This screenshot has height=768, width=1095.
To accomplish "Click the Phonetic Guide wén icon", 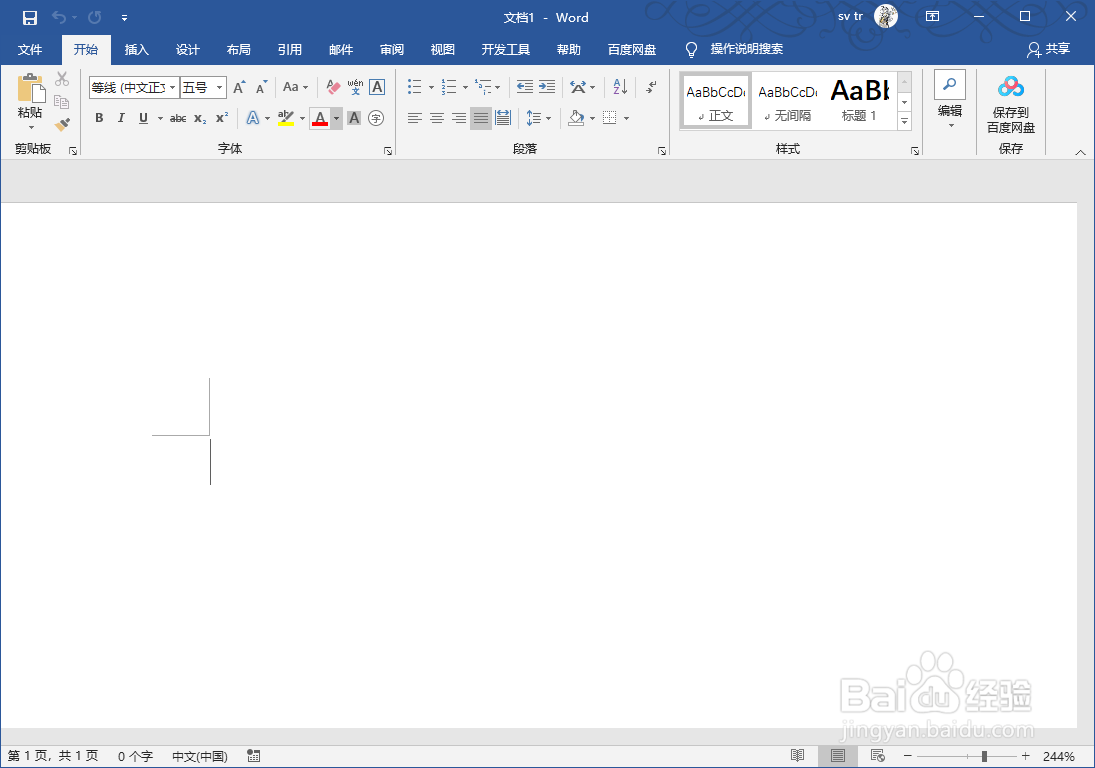I will tap(355, 87).
